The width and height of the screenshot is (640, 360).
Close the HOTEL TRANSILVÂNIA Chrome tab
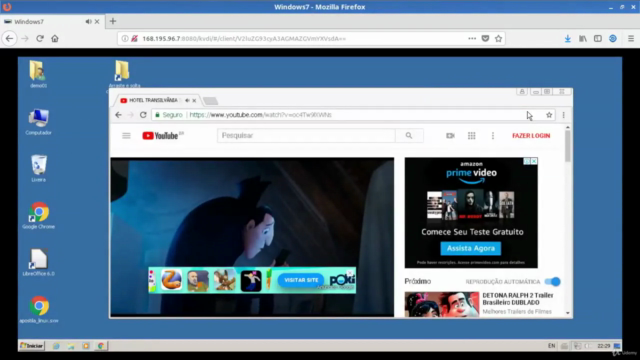tap(194, 100)
